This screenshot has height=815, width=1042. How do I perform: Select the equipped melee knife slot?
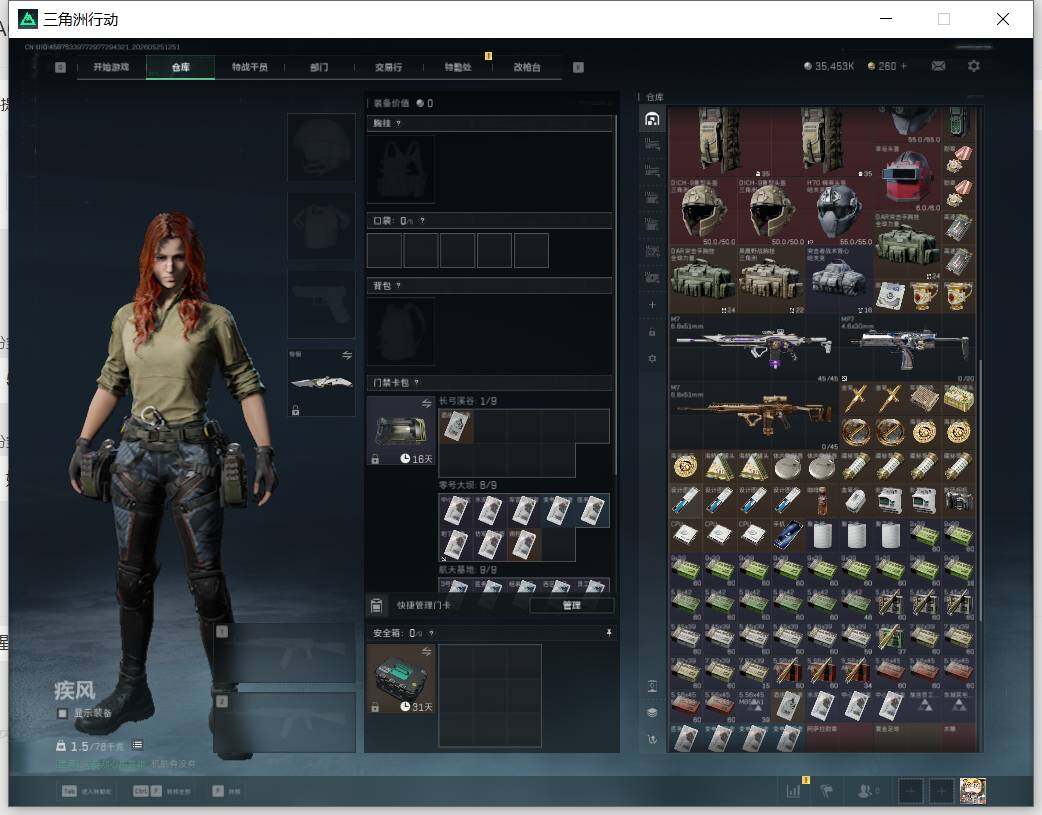tap(321, 382)
